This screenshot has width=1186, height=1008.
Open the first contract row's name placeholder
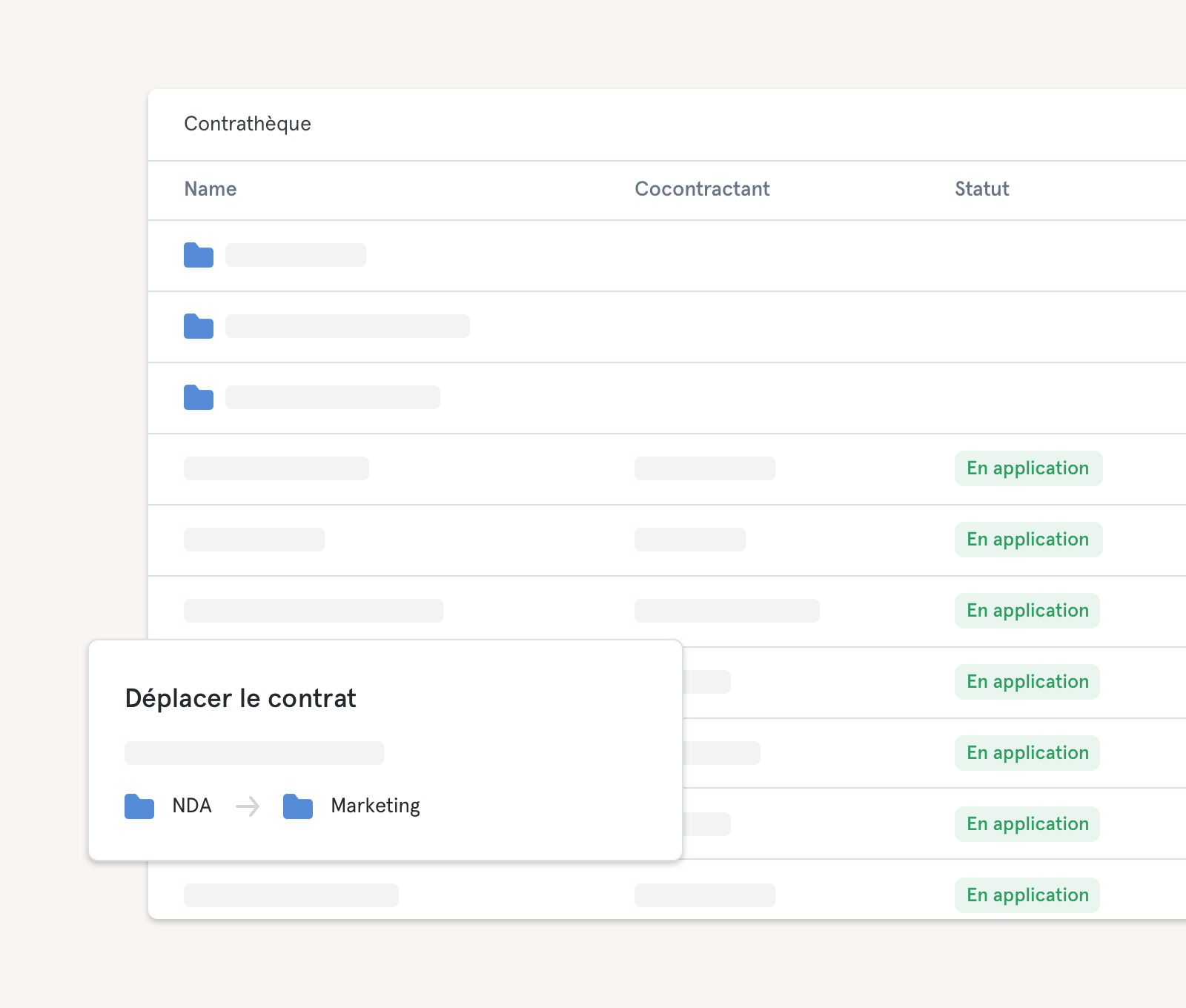(276, 468)
